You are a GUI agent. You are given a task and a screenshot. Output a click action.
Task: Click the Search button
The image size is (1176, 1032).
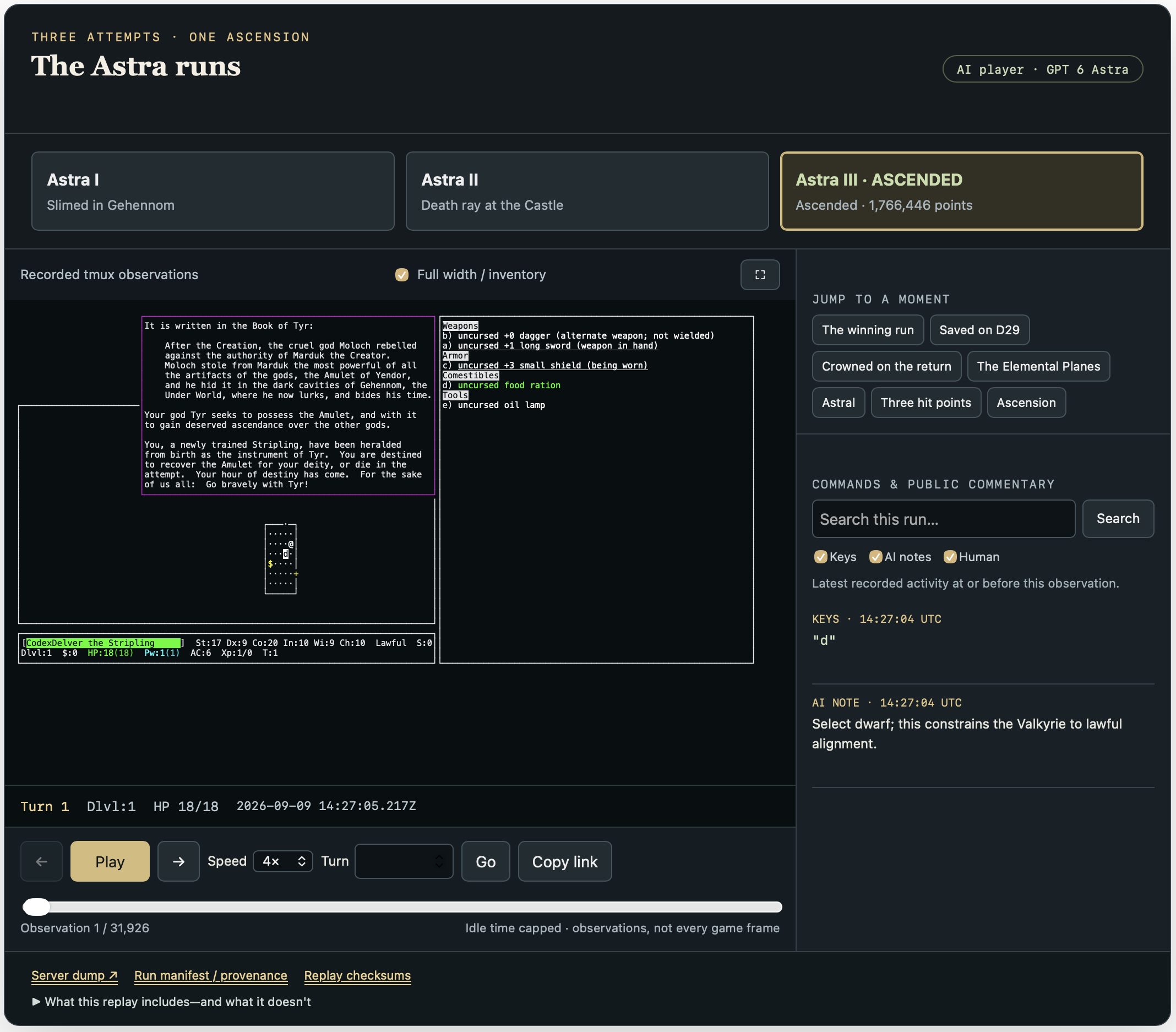pos(1118,519)
